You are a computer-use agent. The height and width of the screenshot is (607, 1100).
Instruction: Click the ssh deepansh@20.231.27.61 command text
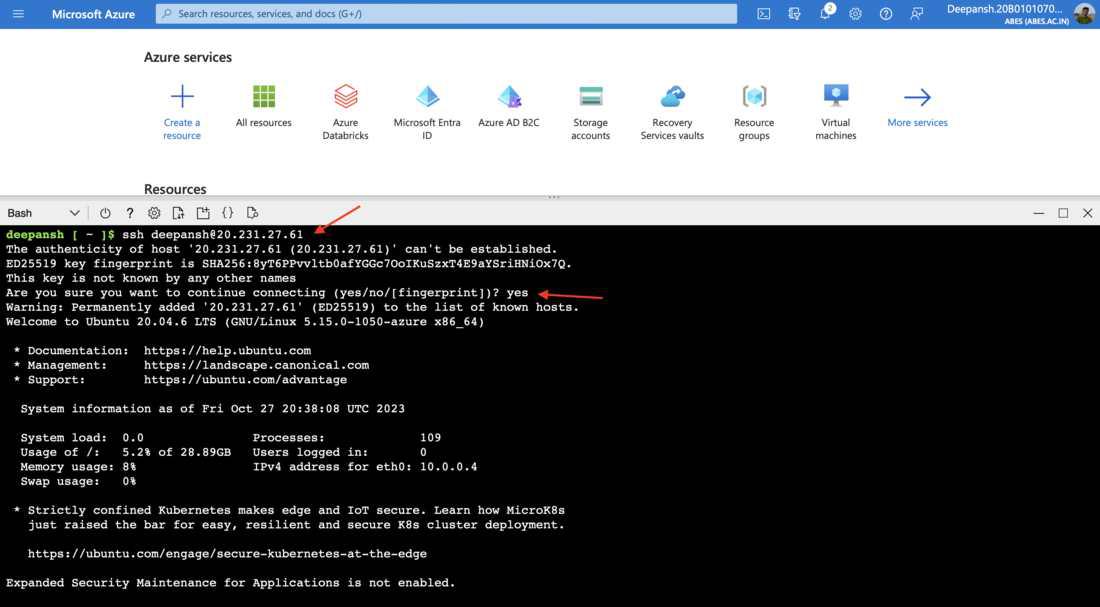213,234
